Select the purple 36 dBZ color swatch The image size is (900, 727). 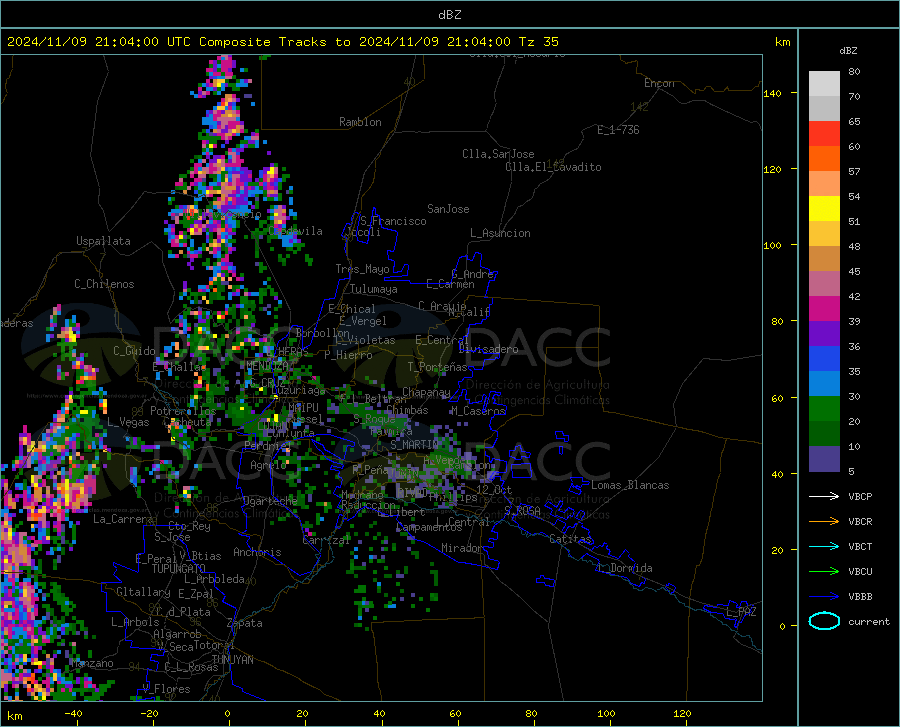824,334
